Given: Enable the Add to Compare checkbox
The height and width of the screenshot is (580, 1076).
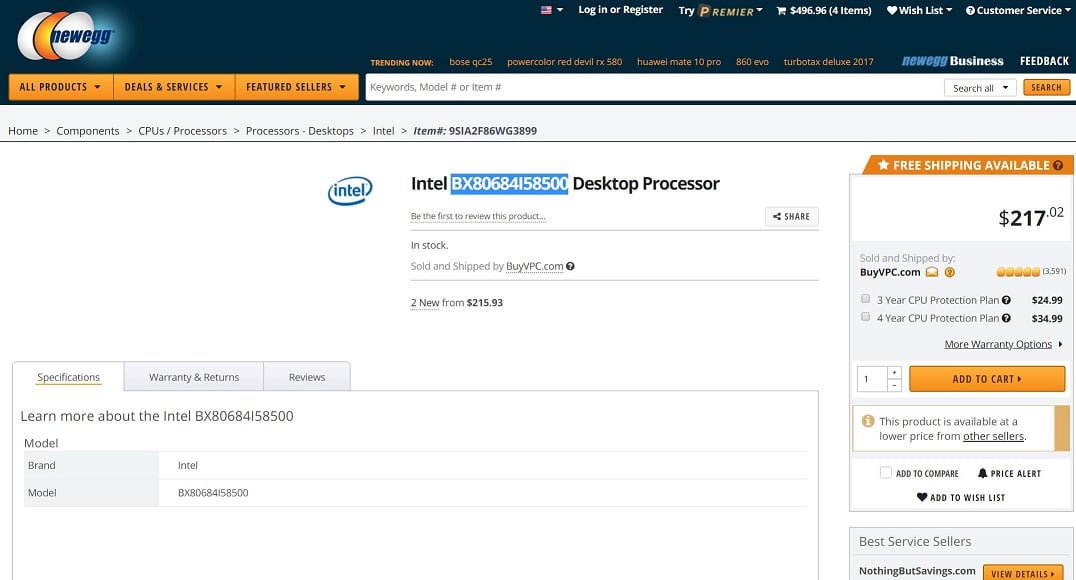Looking at the screenshot, I should (885, 473).
